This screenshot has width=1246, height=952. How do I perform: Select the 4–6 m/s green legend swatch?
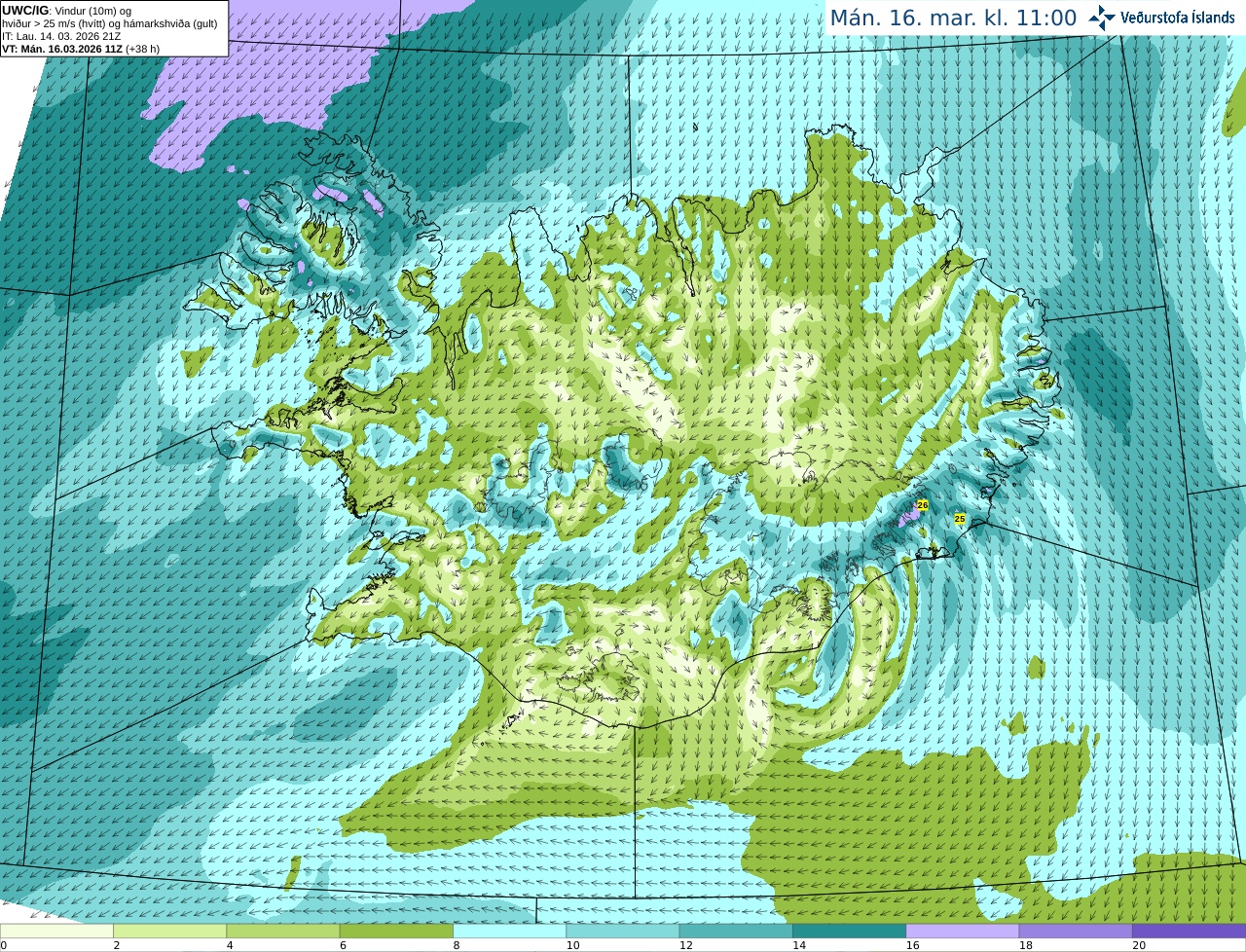click(282, 932)
